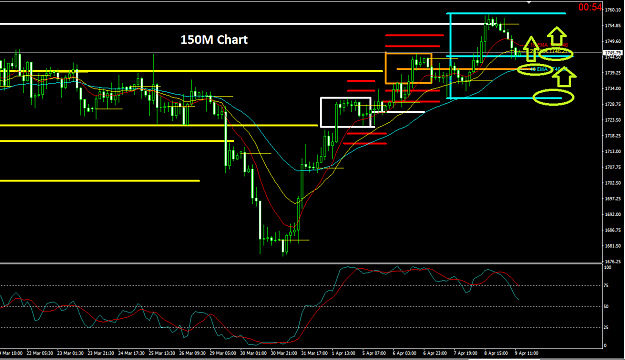Click the 1734.00 price axis label
Screen dimensions: 625x360
click(613, 89)
